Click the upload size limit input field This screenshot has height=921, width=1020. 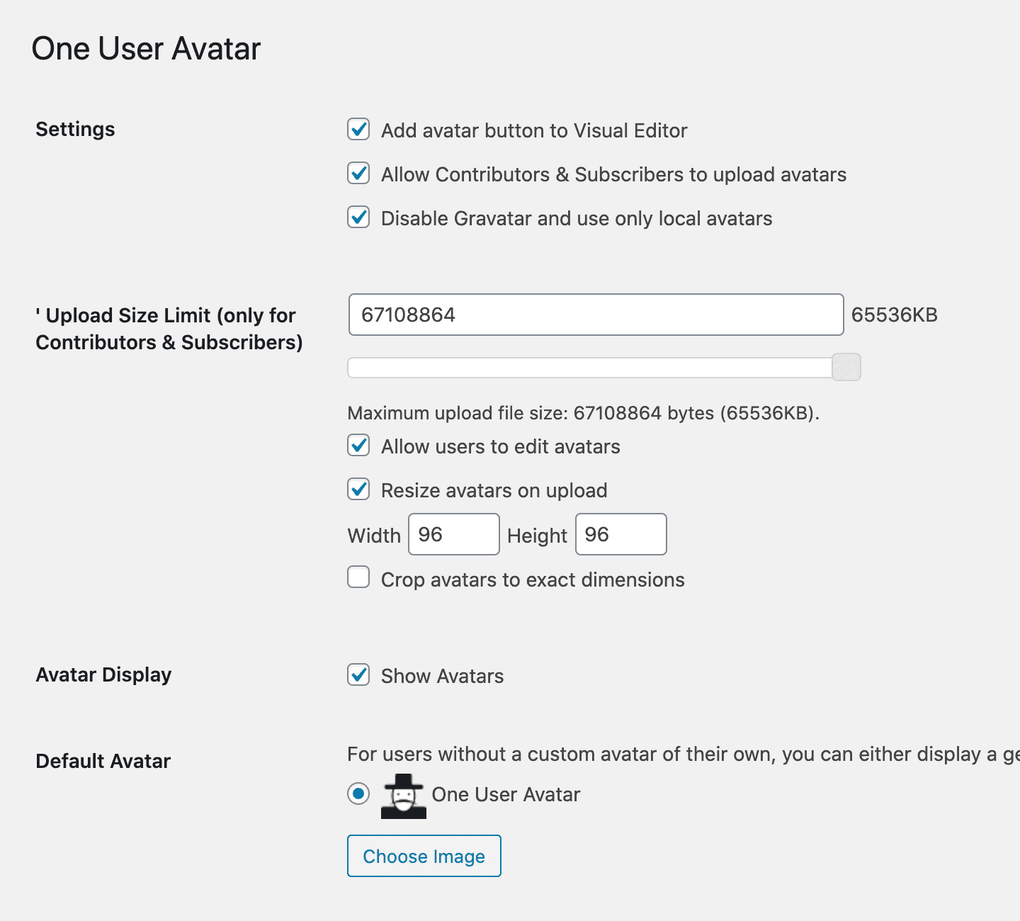596,315
